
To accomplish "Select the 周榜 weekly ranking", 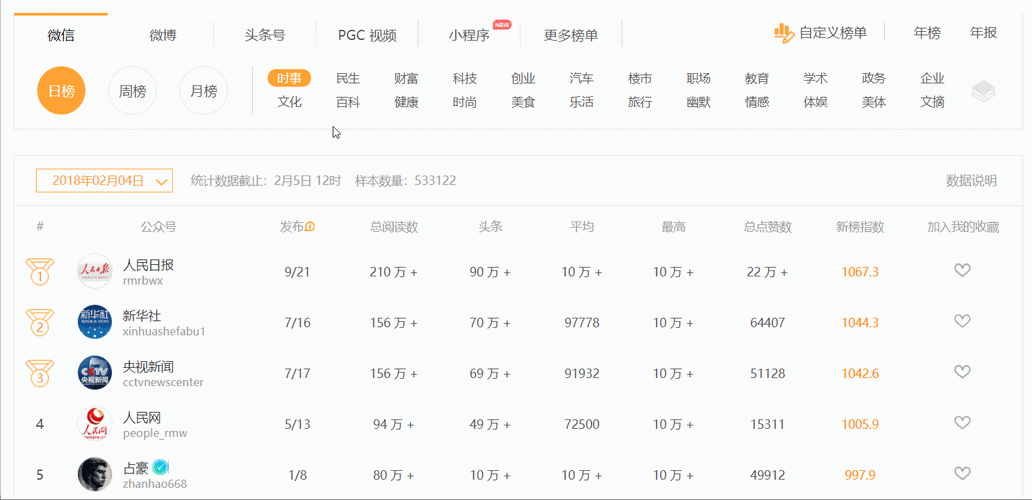I will [x=132, y=91].
